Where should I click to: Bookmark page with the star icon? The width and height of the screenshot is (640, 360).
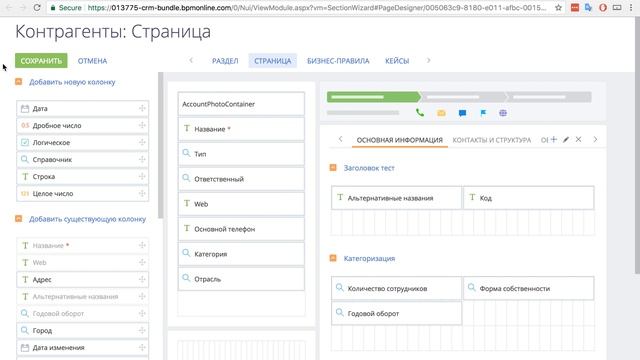pos(558,7)
